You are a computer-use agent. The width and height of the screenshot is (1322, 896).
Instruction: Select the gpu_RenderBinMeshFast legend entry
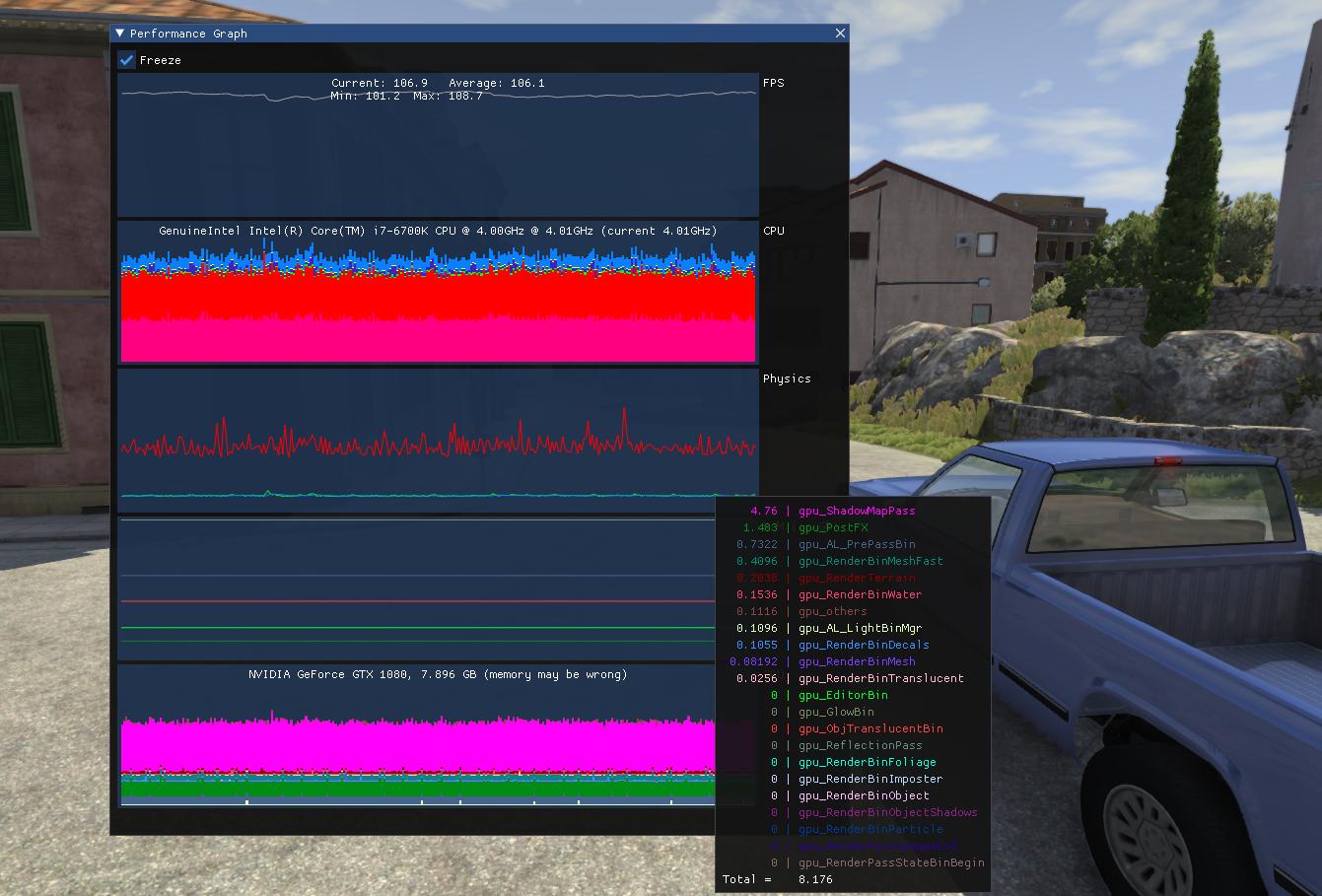click(870, 561)
